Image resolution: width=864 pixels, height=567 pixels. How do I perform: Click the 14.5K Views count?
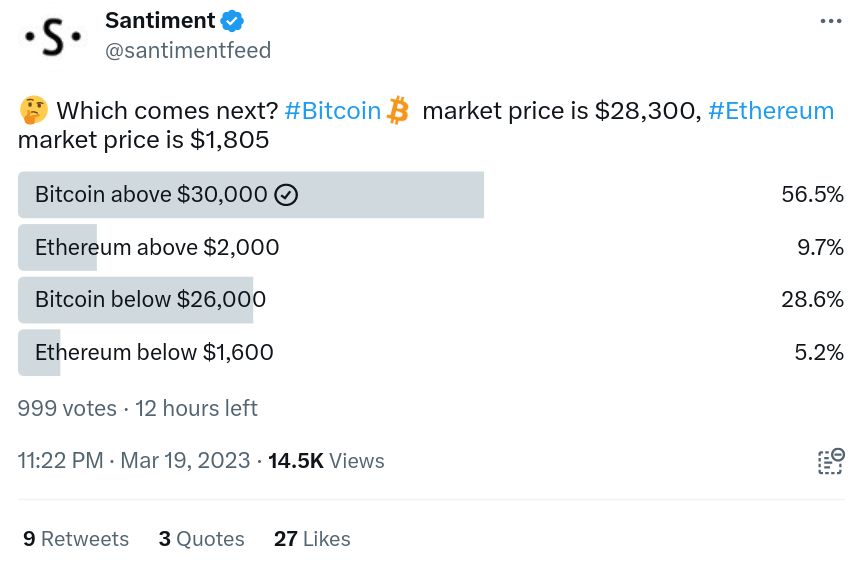(x=326, y=461)
